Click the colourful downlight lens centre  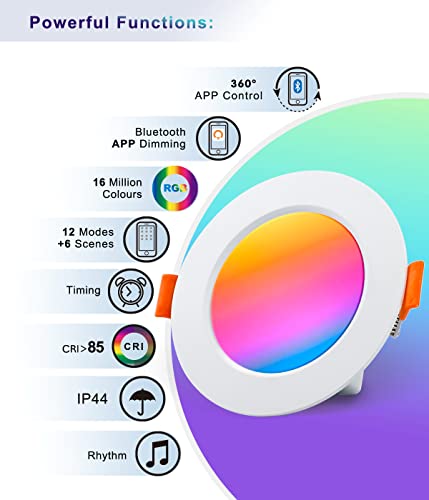point(288,292)
